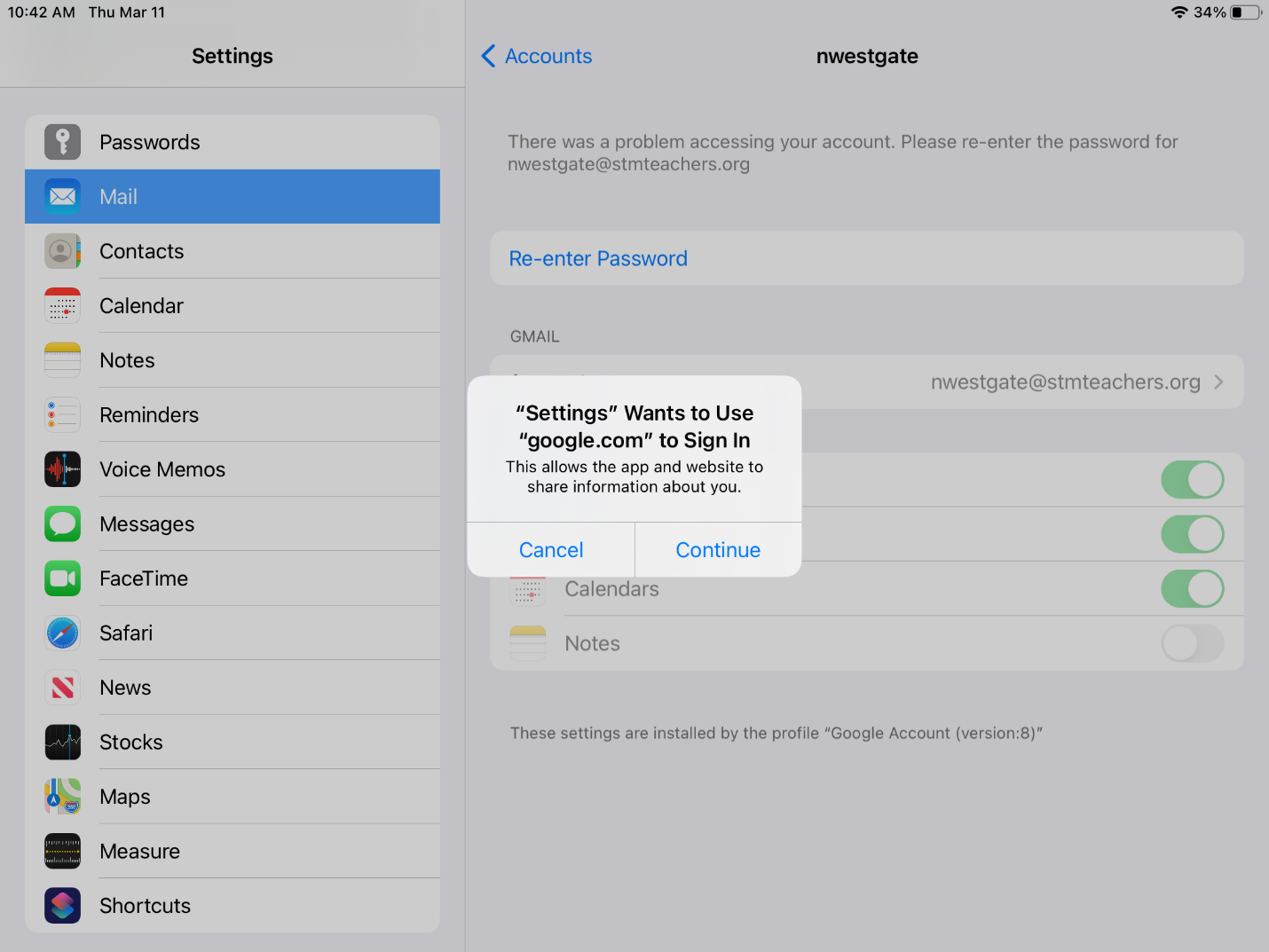This screenshot has width=1269, height=952.
Task: Tap the Mail envelope icon
Action: (x=62, y=197)
